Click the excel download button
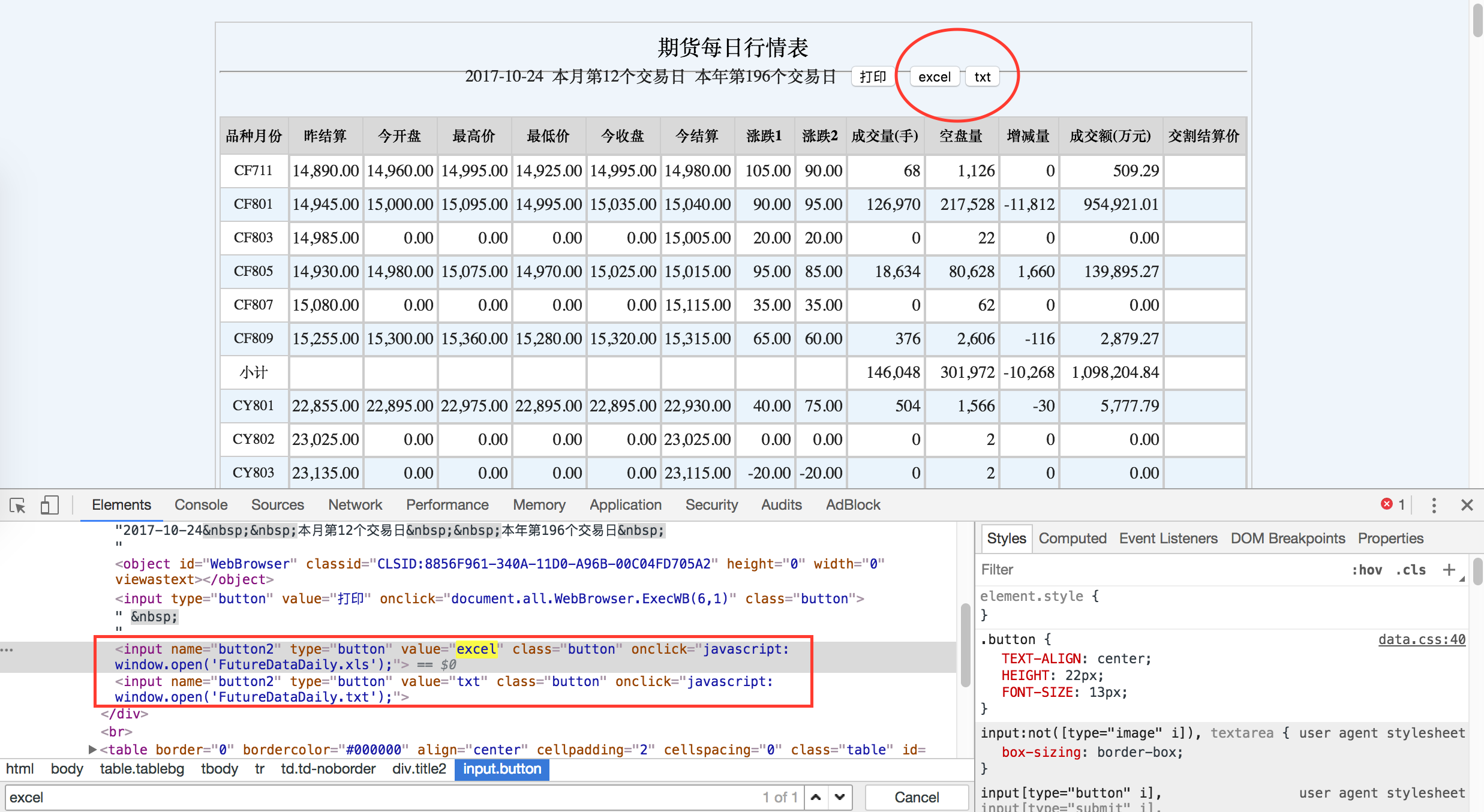Image resolution: width=1484 pixels, height=812 pixels. (935, 77)
